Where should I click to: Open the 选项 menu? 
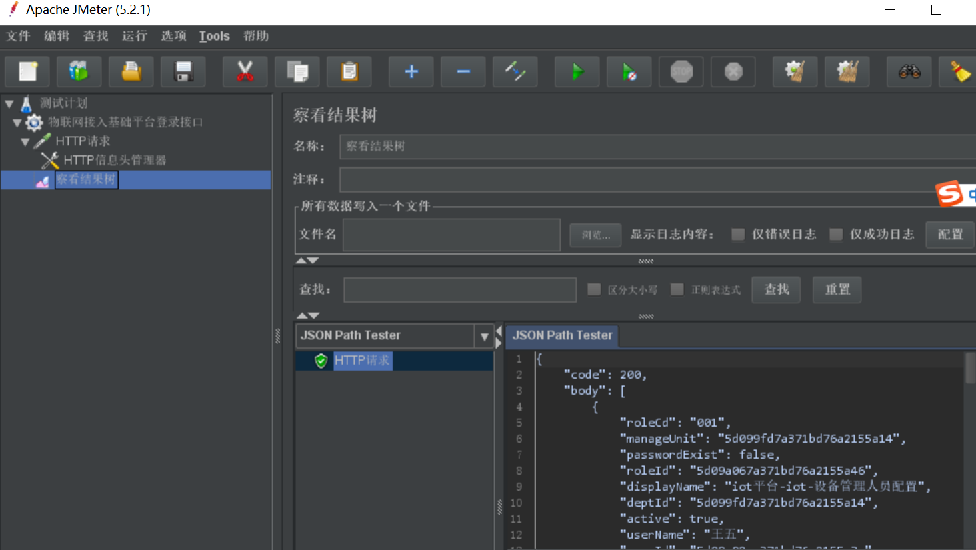[174, 36]
